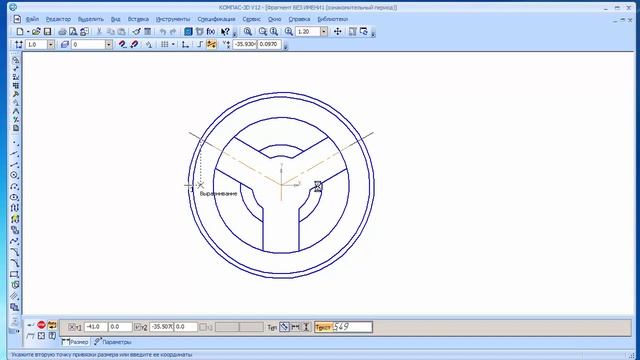Image resolution: width=640 pixels, height=360 pixels.
Task: Stop the current command with the red Stop icon
Action: pyautogui.click(x=41, y=325)
